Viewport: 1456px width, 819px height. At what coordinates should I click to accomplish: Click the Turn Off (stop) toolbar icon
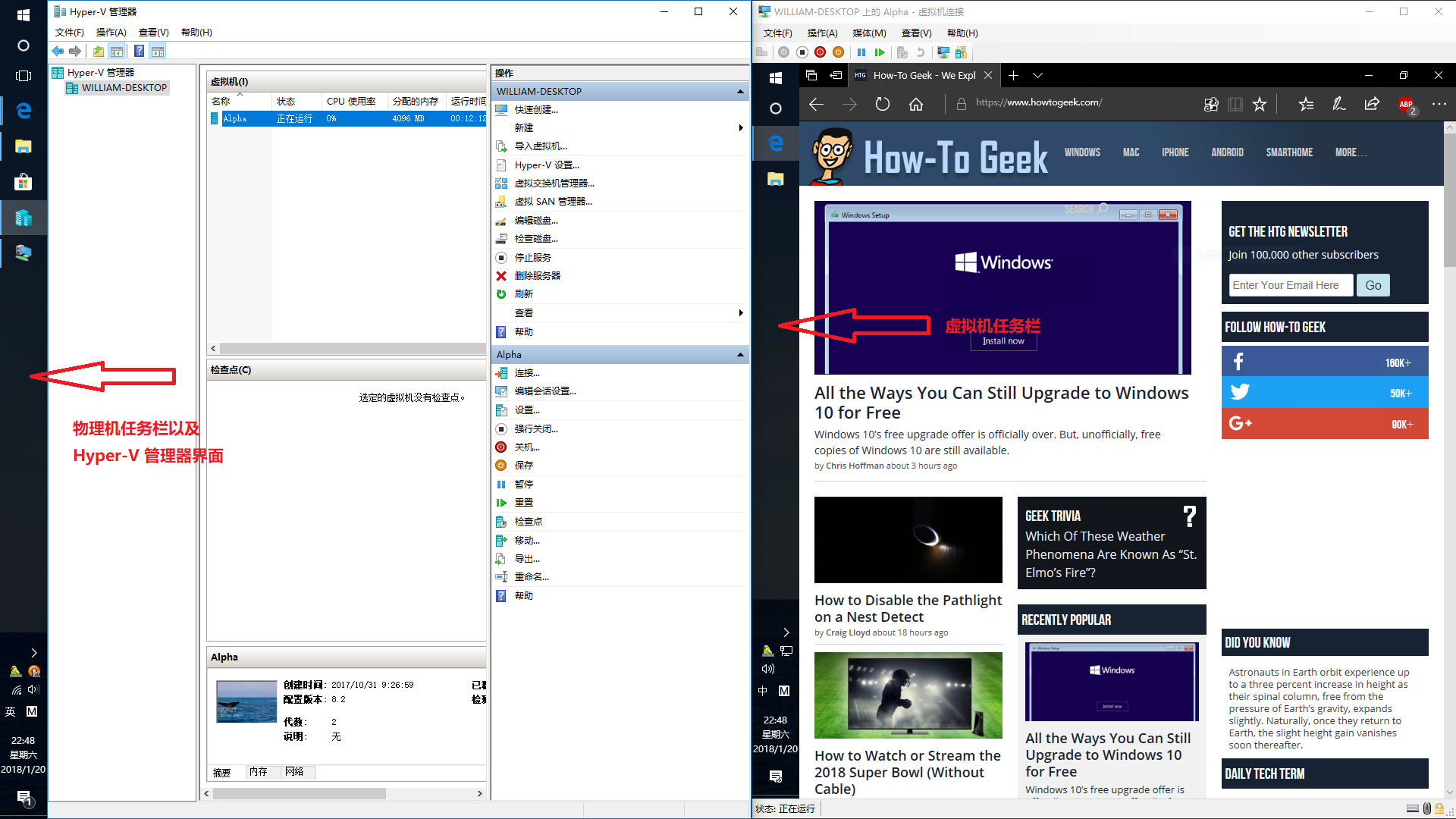[x=802, y=52]
